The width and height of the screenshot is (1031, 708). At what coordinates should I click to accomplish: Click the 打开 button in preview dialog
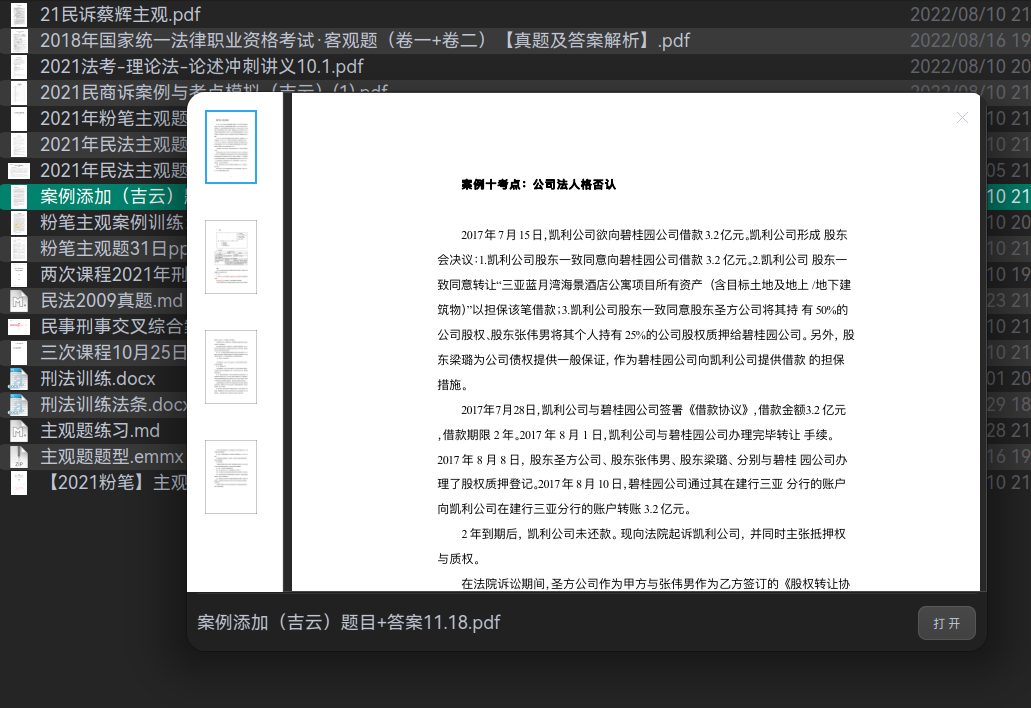point(946,623)
